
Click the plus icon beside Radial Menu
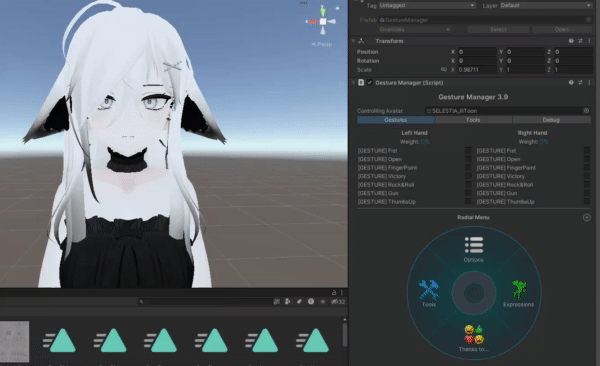coord(587,217)
